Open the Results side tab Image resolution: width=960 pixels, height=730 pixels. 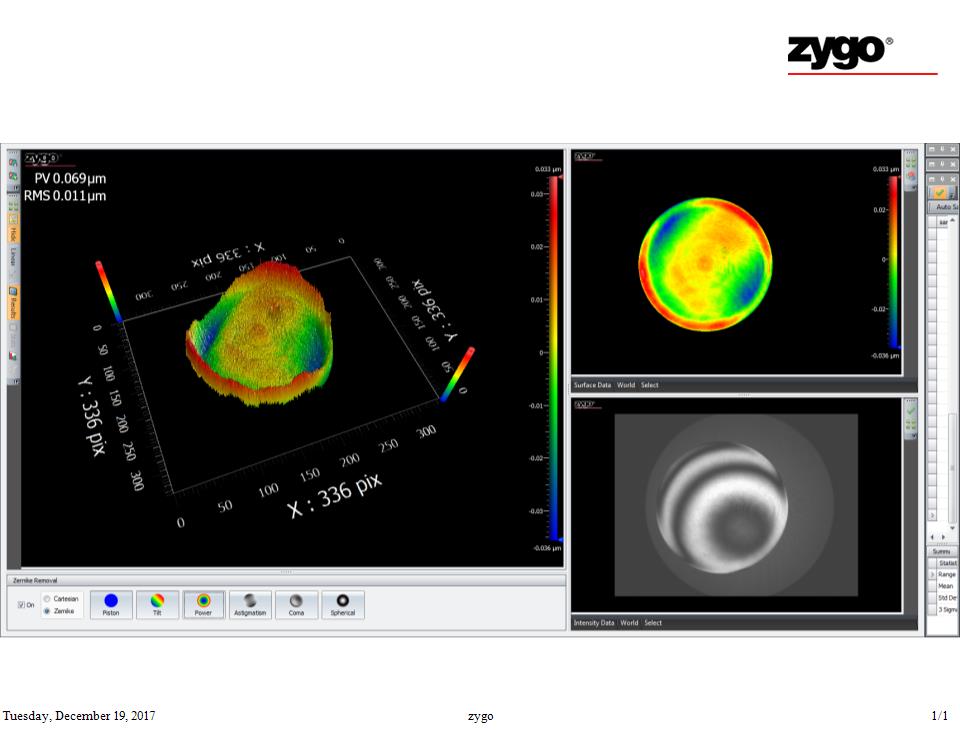tap(13, 301)
